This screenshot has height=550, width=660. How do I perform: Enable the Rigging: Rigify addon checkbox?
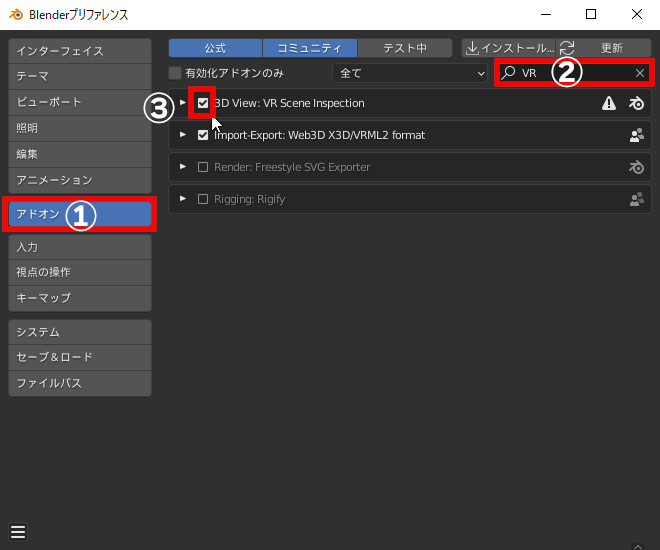pos(203,199)
